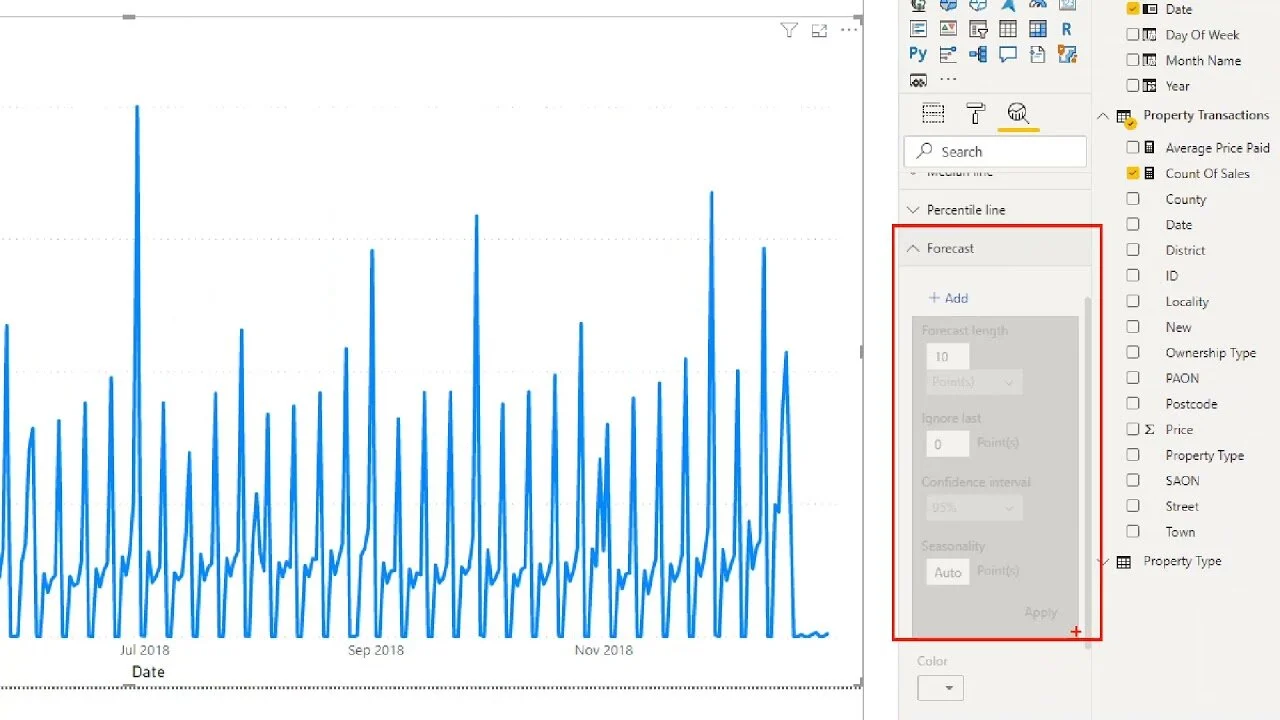Open the Confidence interval dropdown
Screen dimensions: 1280x720
(973, 507)
